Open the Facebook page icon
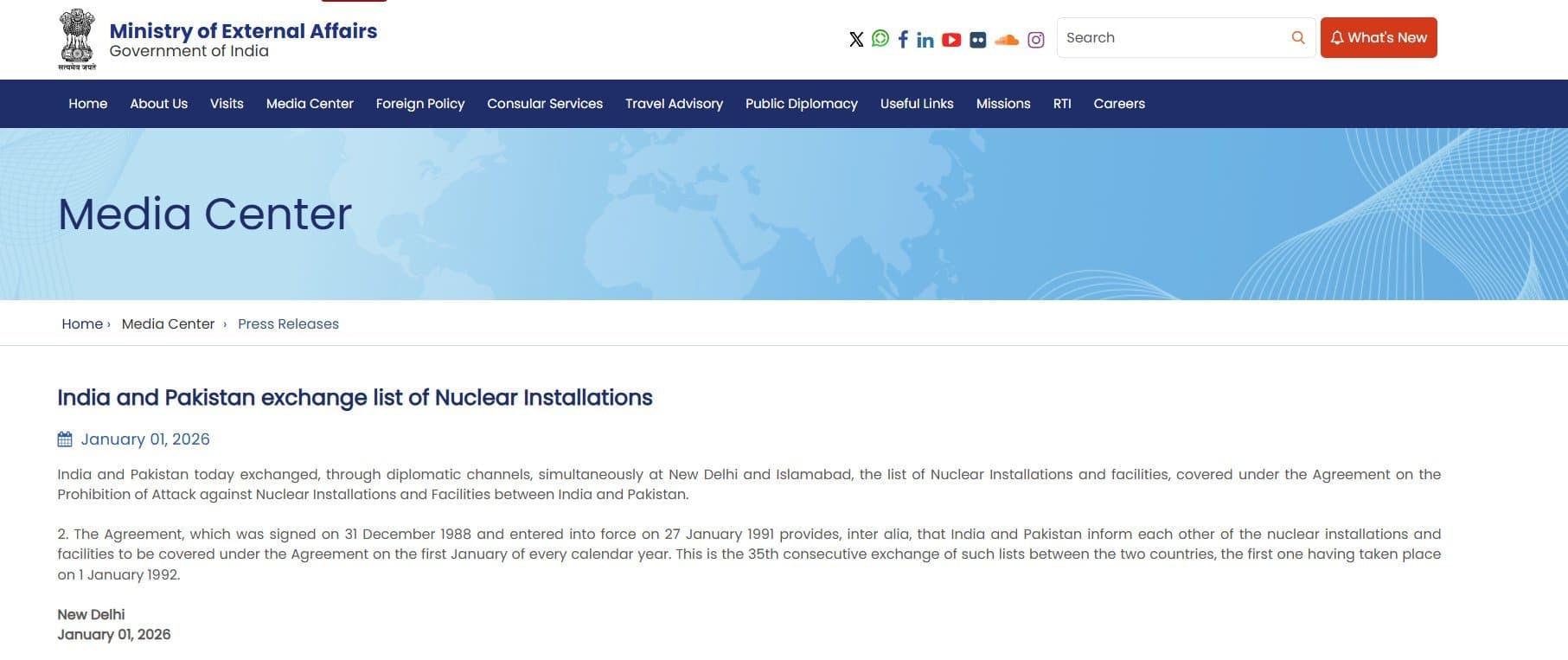 (903, 39)
